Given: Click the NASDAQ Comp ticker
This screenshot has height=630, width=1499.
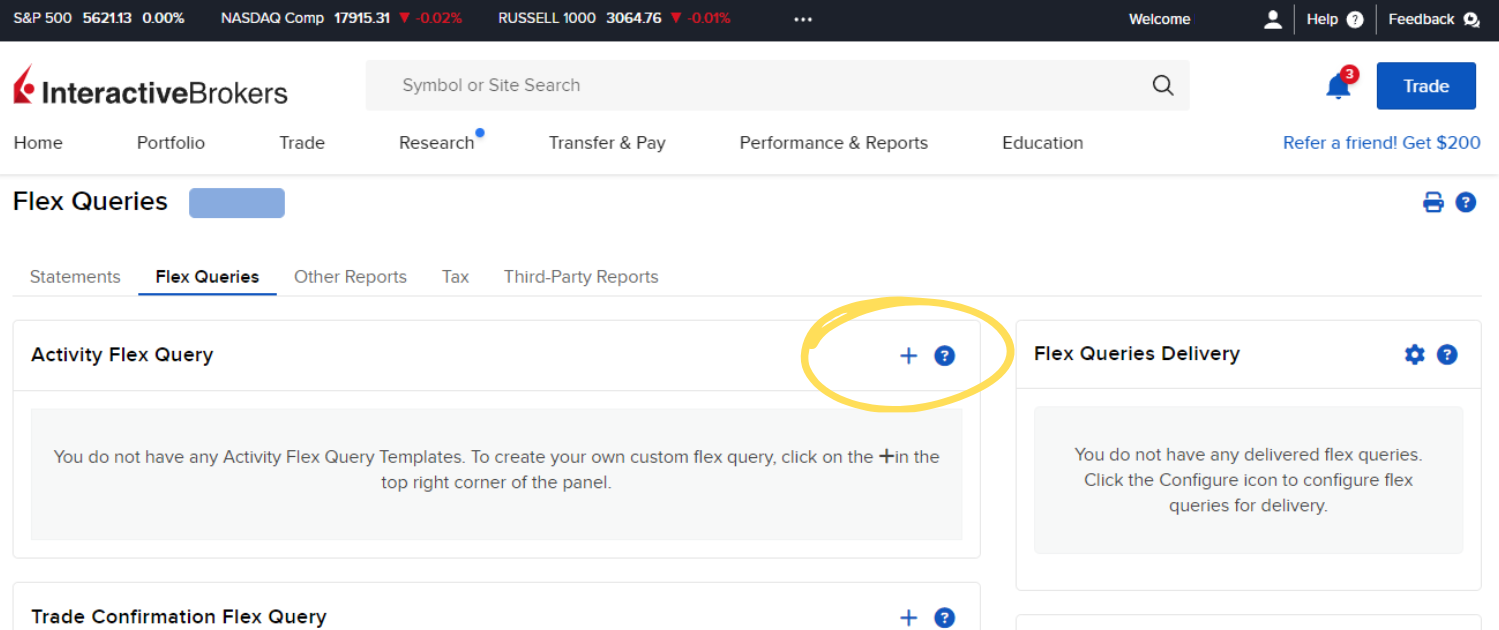Looking at the screenshot, I should click(x=341, y=18).
